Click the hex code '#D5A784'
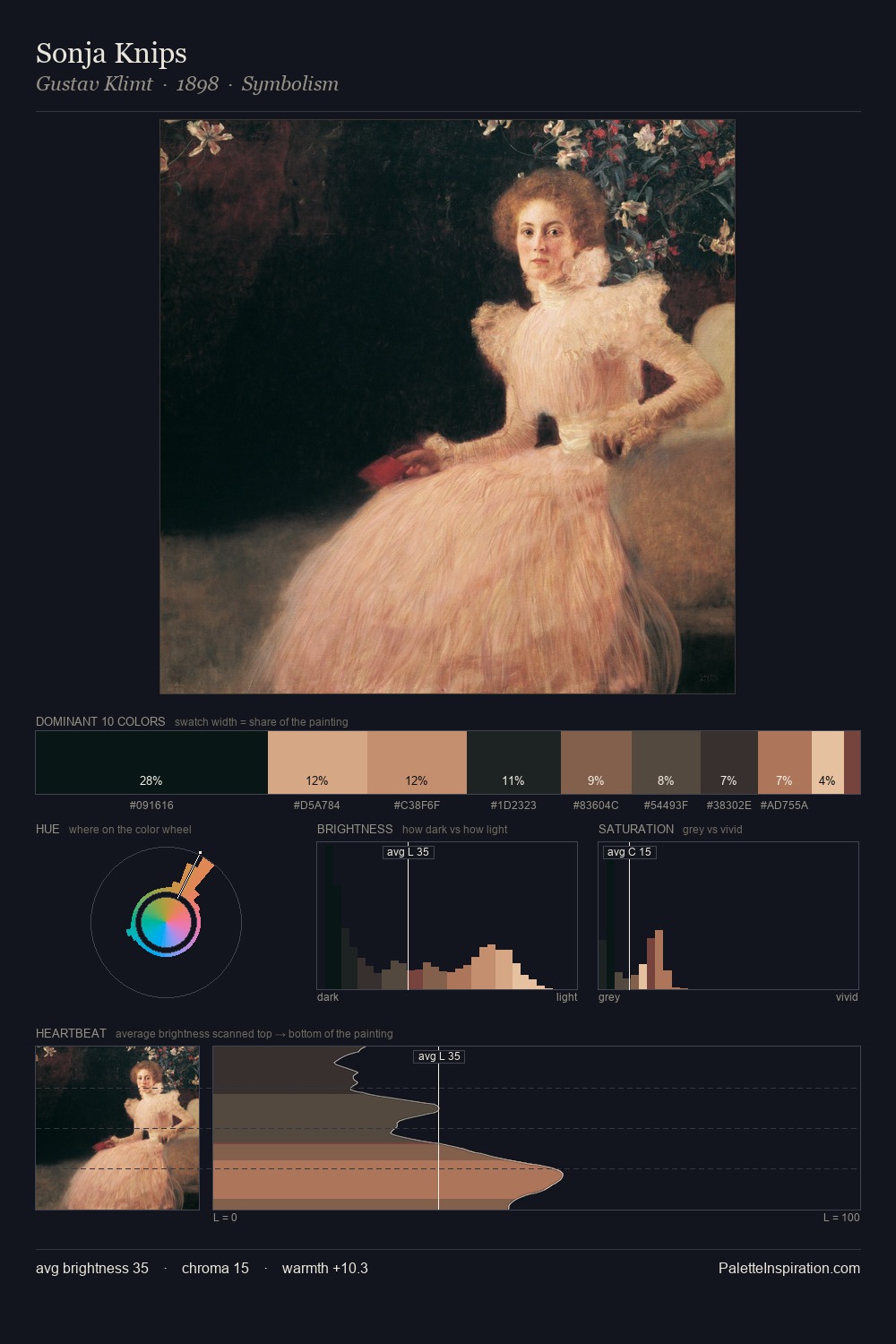Image resolution: width=896 pixels, height=1344 pixels. pos(317,806)
